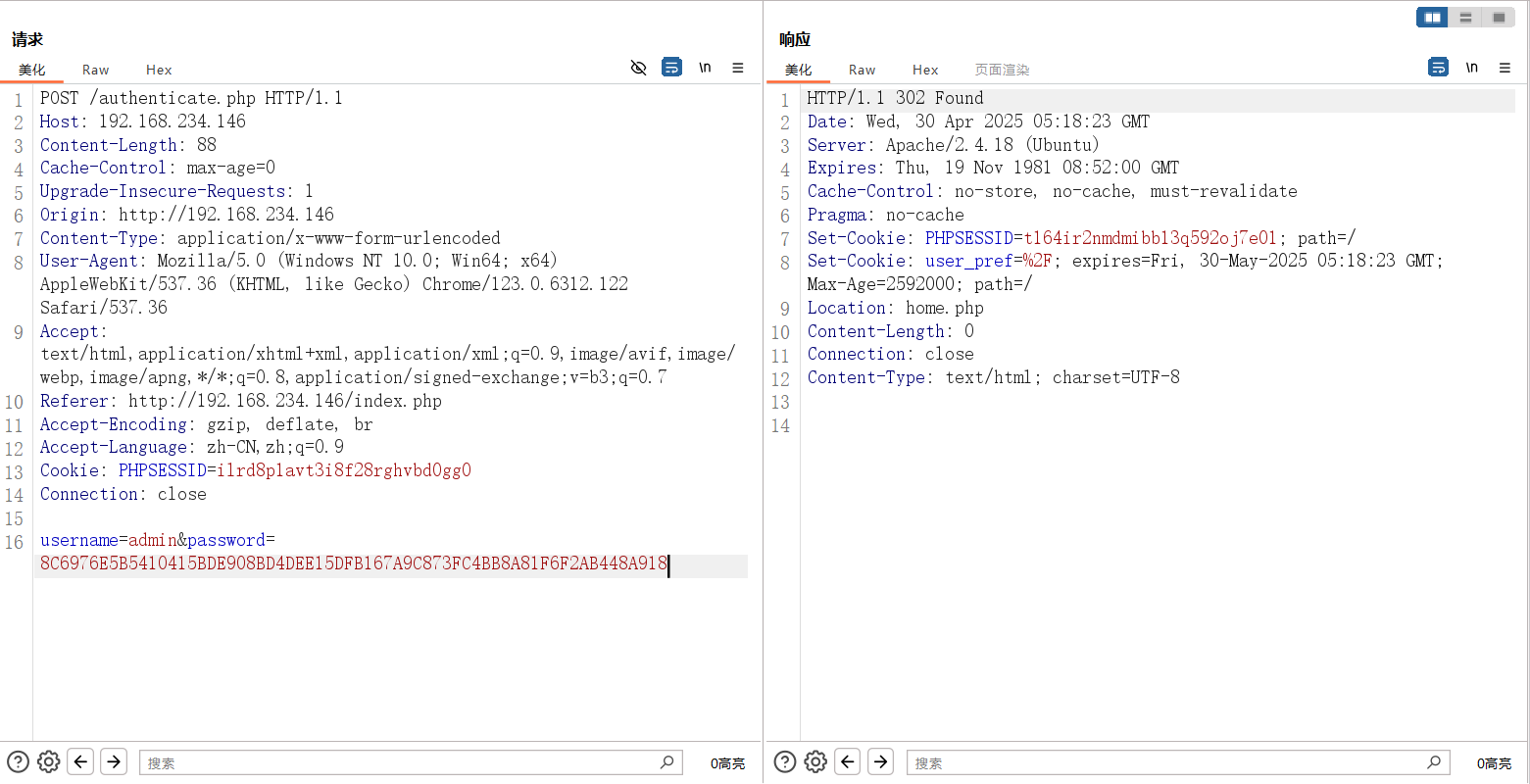This screenshot has width=1530, height=784.
Task: Select request 美化 (Pretty) tab
Action: click(x=31, y=71)
